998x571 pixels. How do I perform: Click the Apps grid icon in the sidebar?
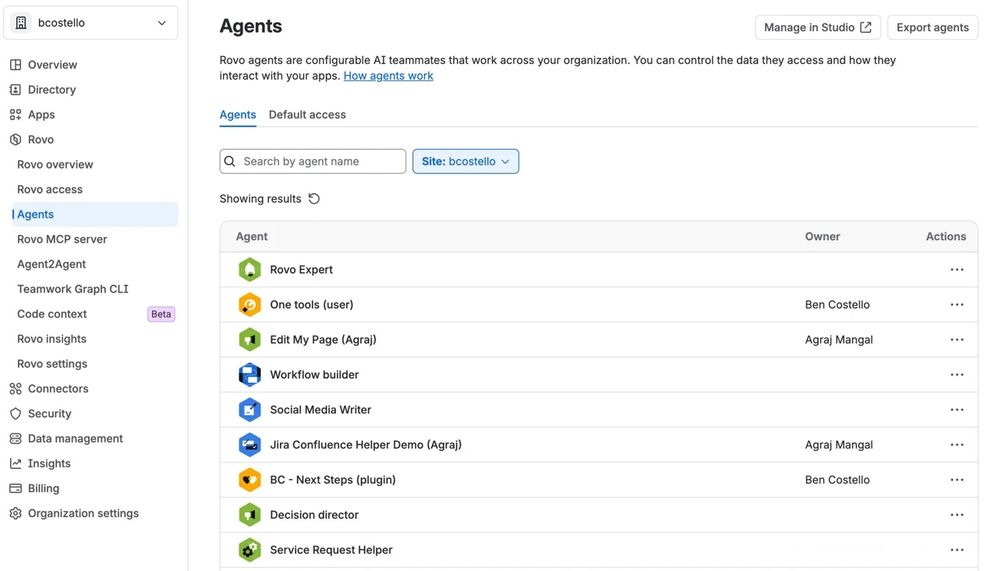(15, 115)
